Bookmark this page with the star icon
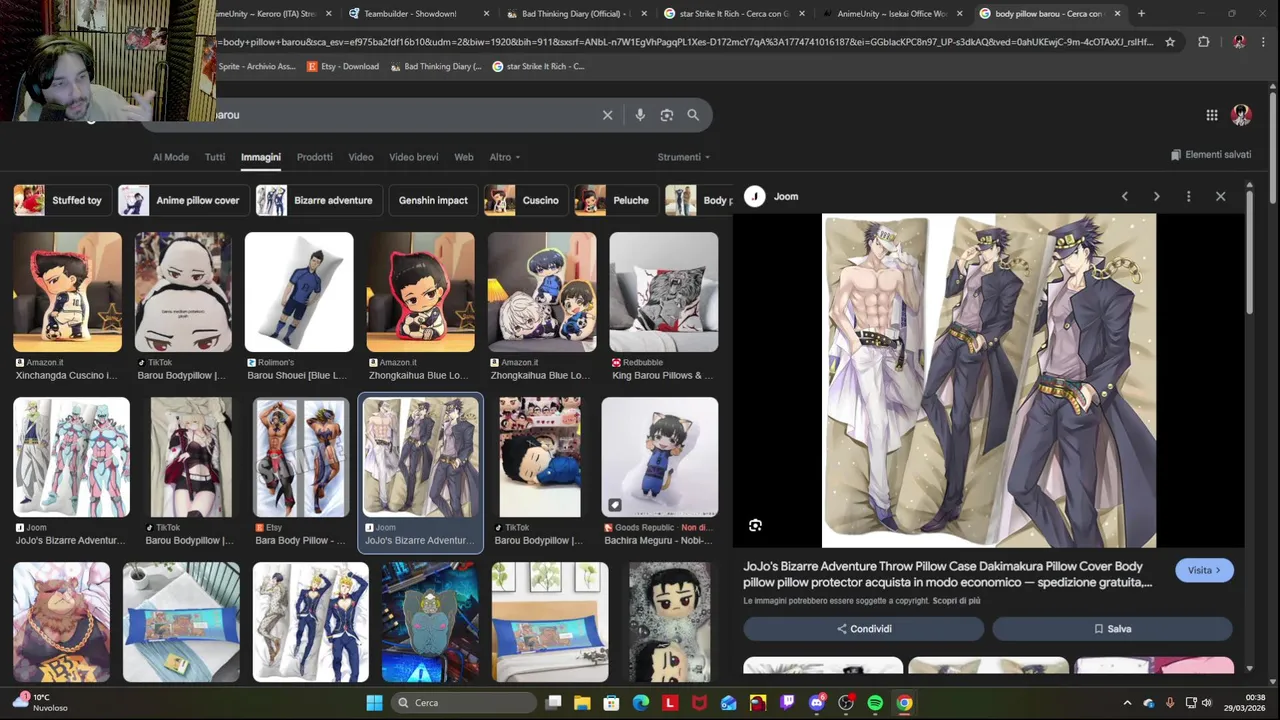1280x720 pixels. tap(1170, 42)
